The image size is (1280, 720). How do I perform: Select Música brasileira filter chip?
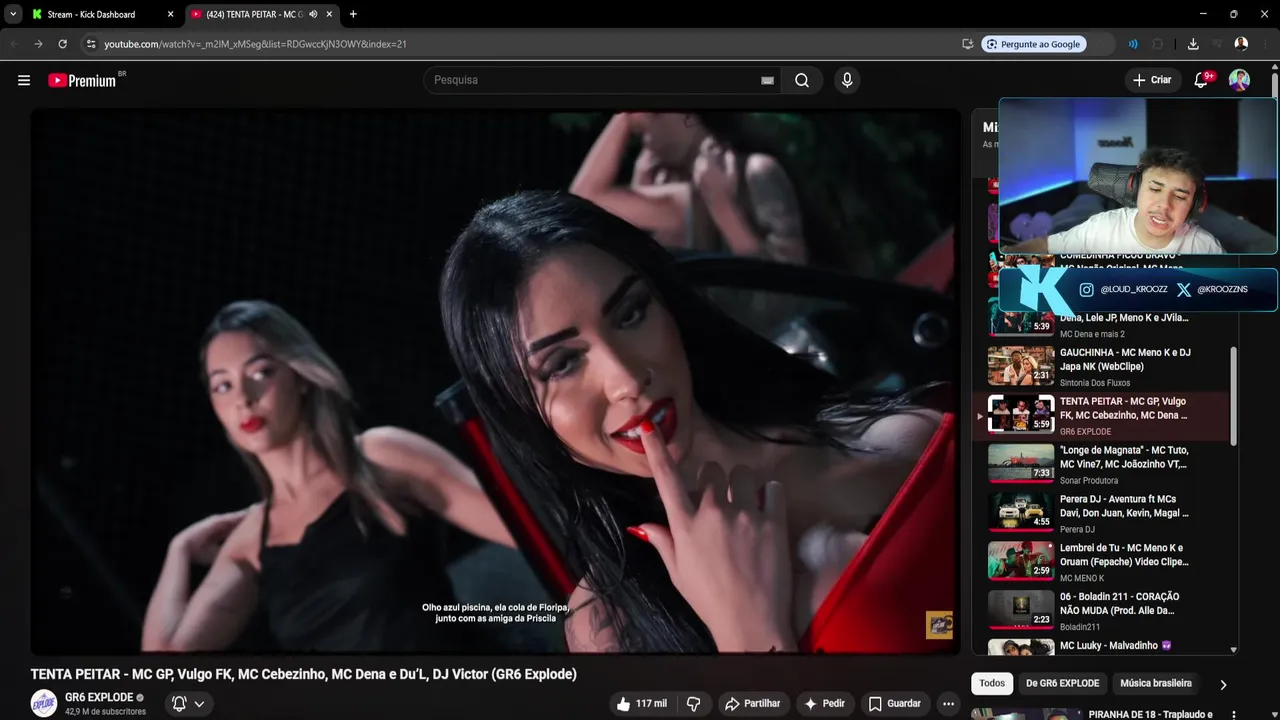click(x=1156, y=683)
